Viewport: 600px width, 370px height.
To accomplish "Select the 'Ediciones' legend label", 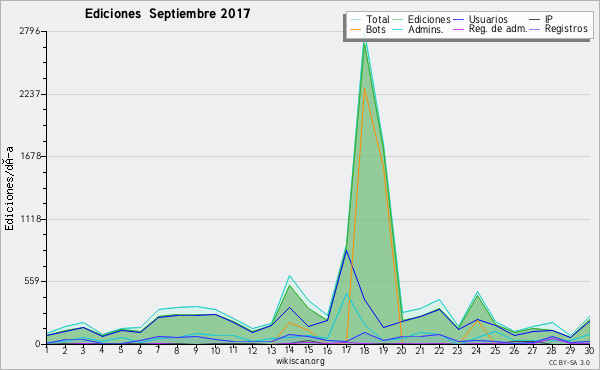I will tap(429, 19).
